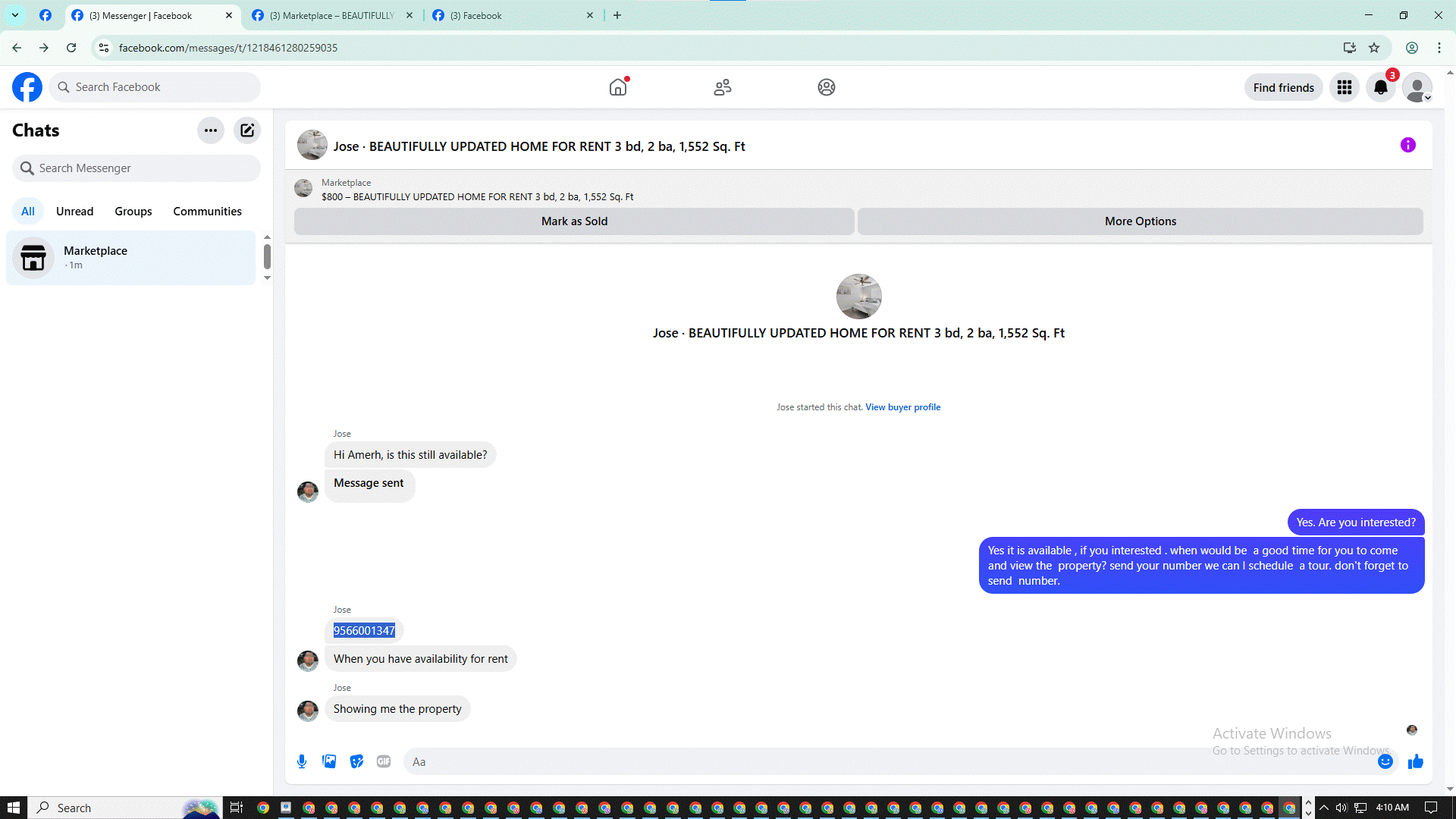Record a voice clip with microphone icon
This screenshot has height=819, width=1456.
click(302, 761)
